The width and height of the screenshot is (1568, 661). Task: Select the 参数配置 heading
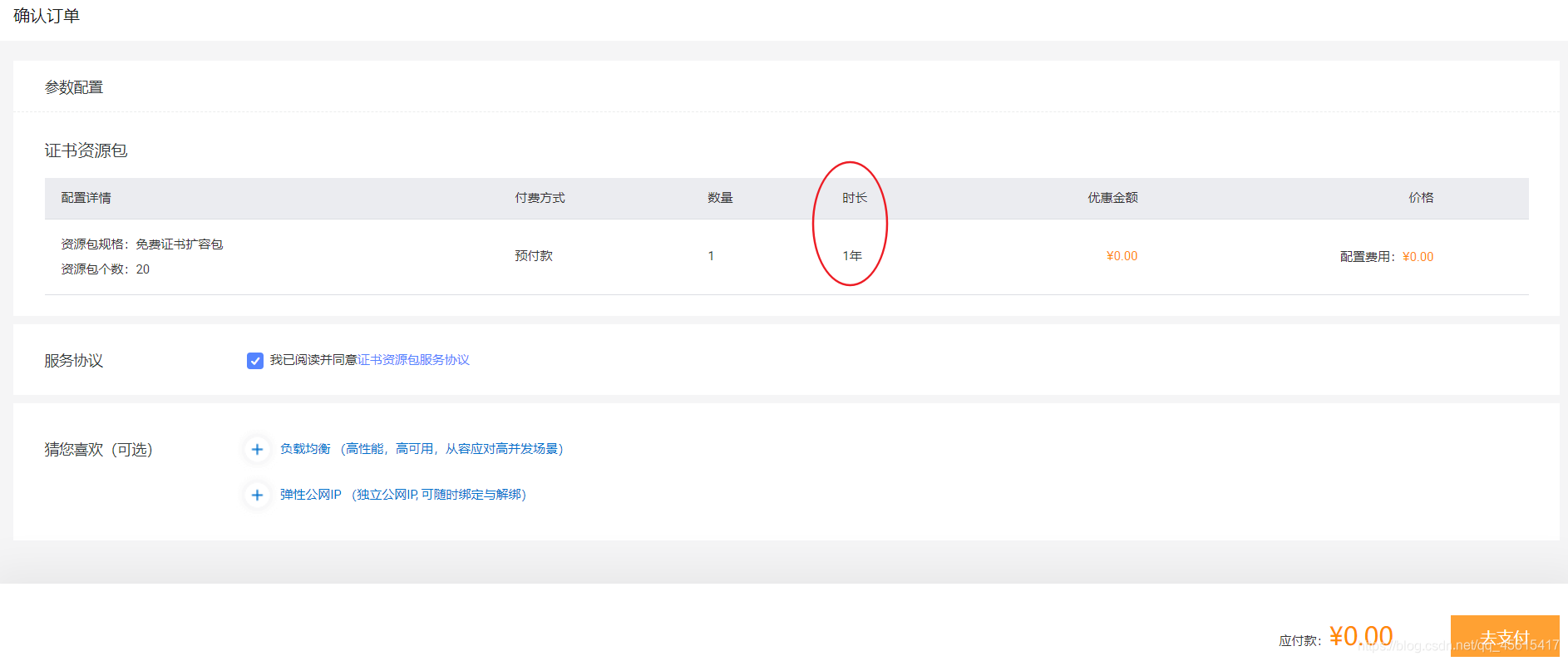74,87
